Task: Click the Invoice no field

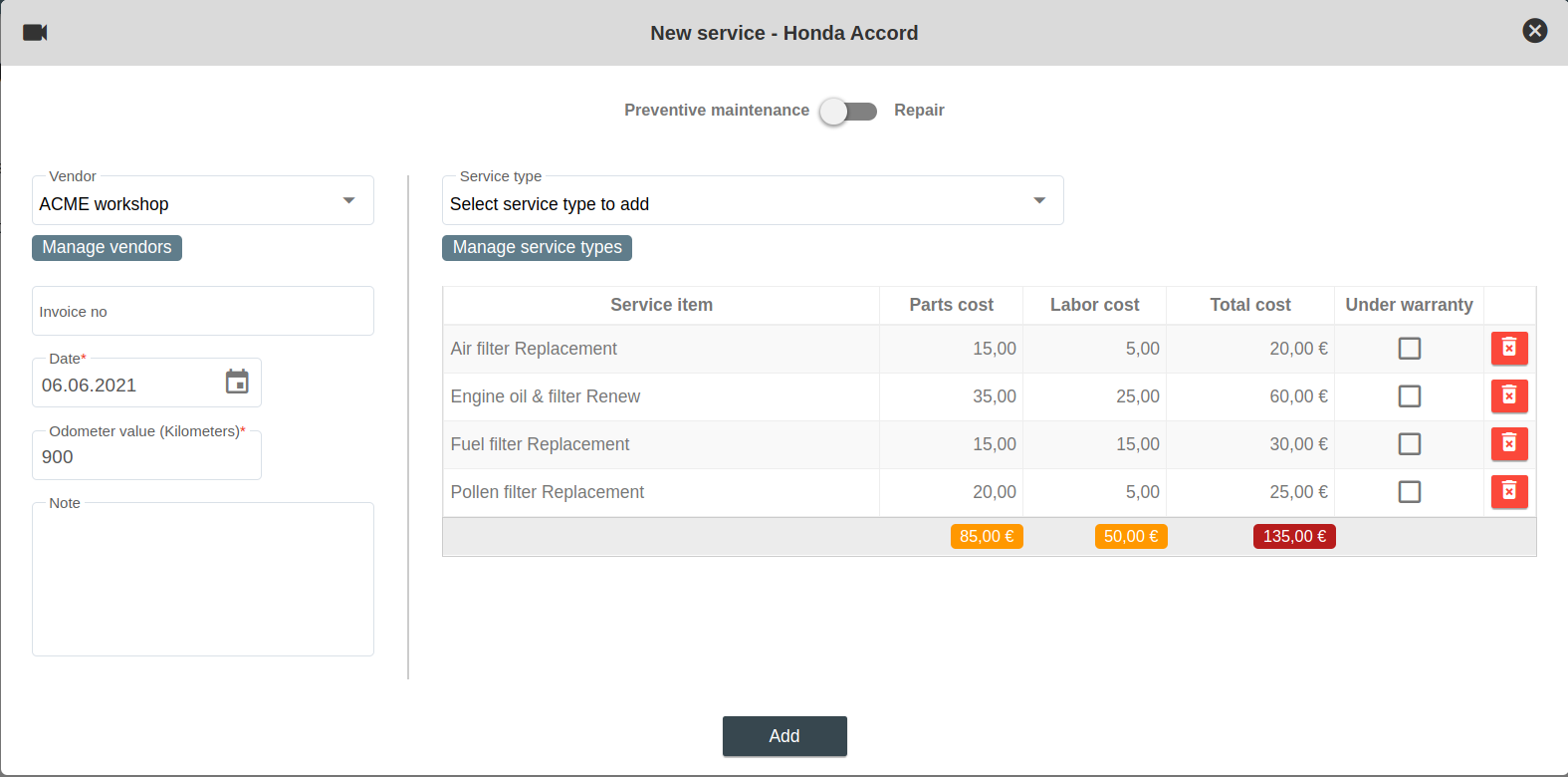Action: click(203, 312)
